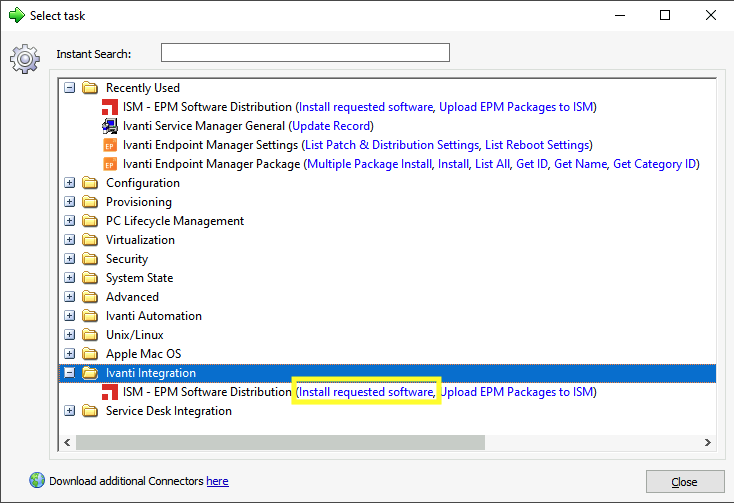Click the gear settings icon beside Instant Search
Screen dimensions: 734x503
point(25,59)
